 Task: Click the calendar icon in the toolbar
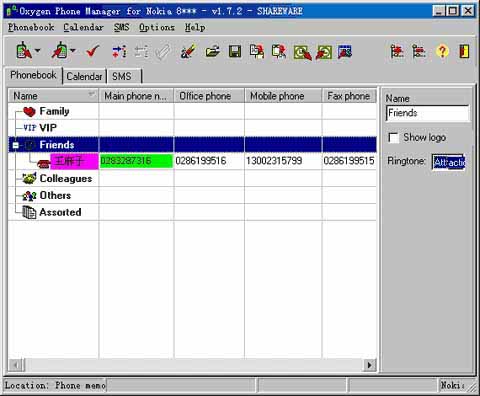pos(345,52)
